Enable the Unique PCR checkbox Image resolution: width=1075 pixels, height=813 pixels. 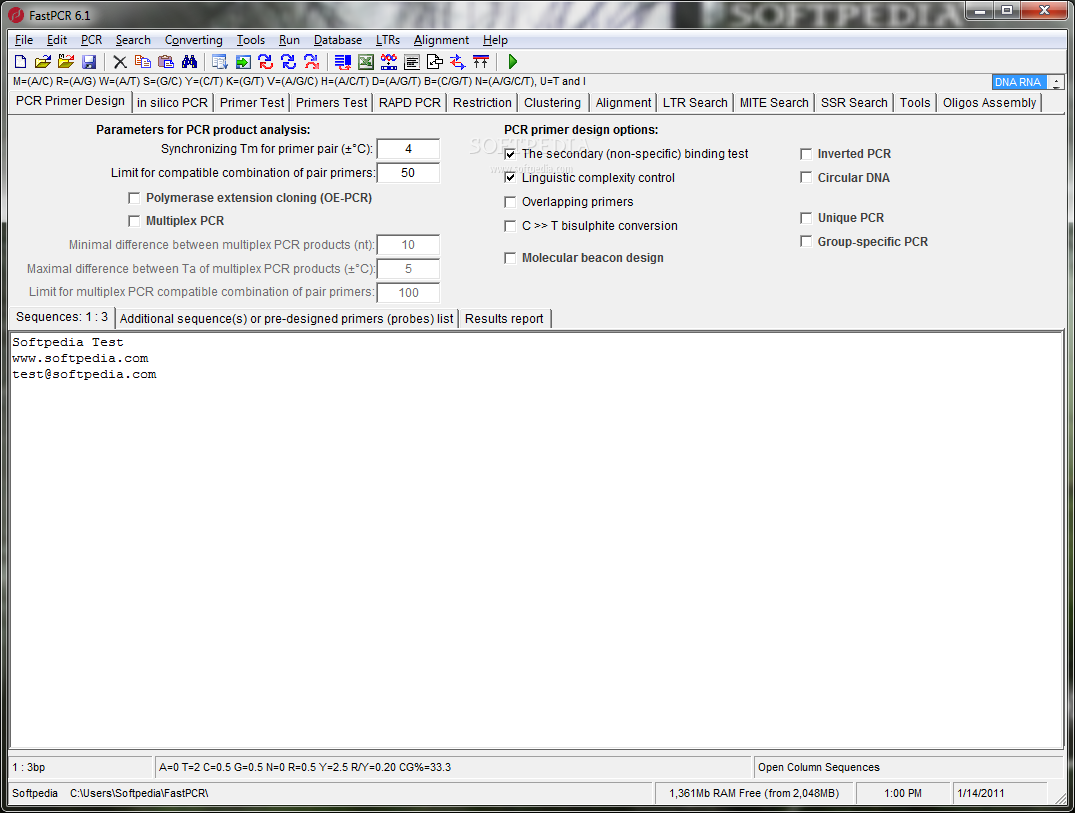(806, 218)
